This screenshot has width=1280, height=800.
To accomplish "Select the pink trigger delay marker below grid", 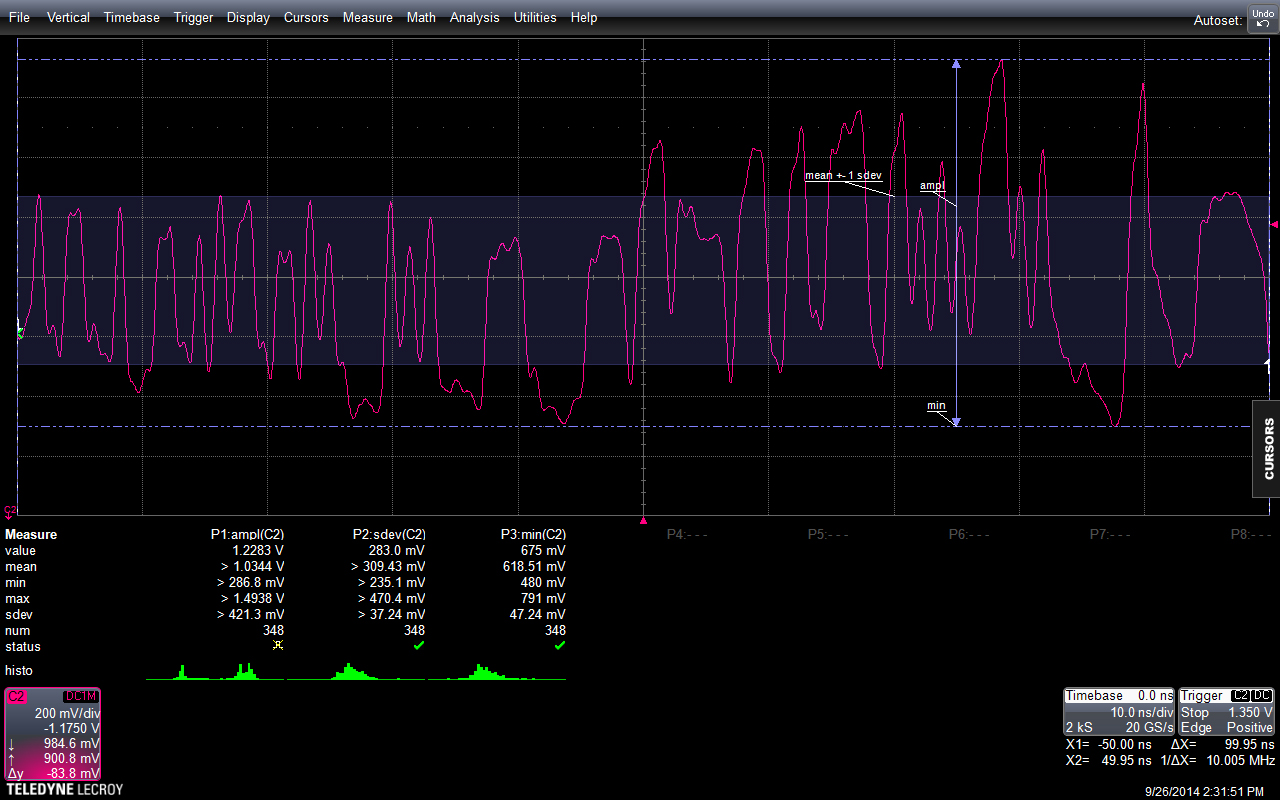I will (643, 520).
